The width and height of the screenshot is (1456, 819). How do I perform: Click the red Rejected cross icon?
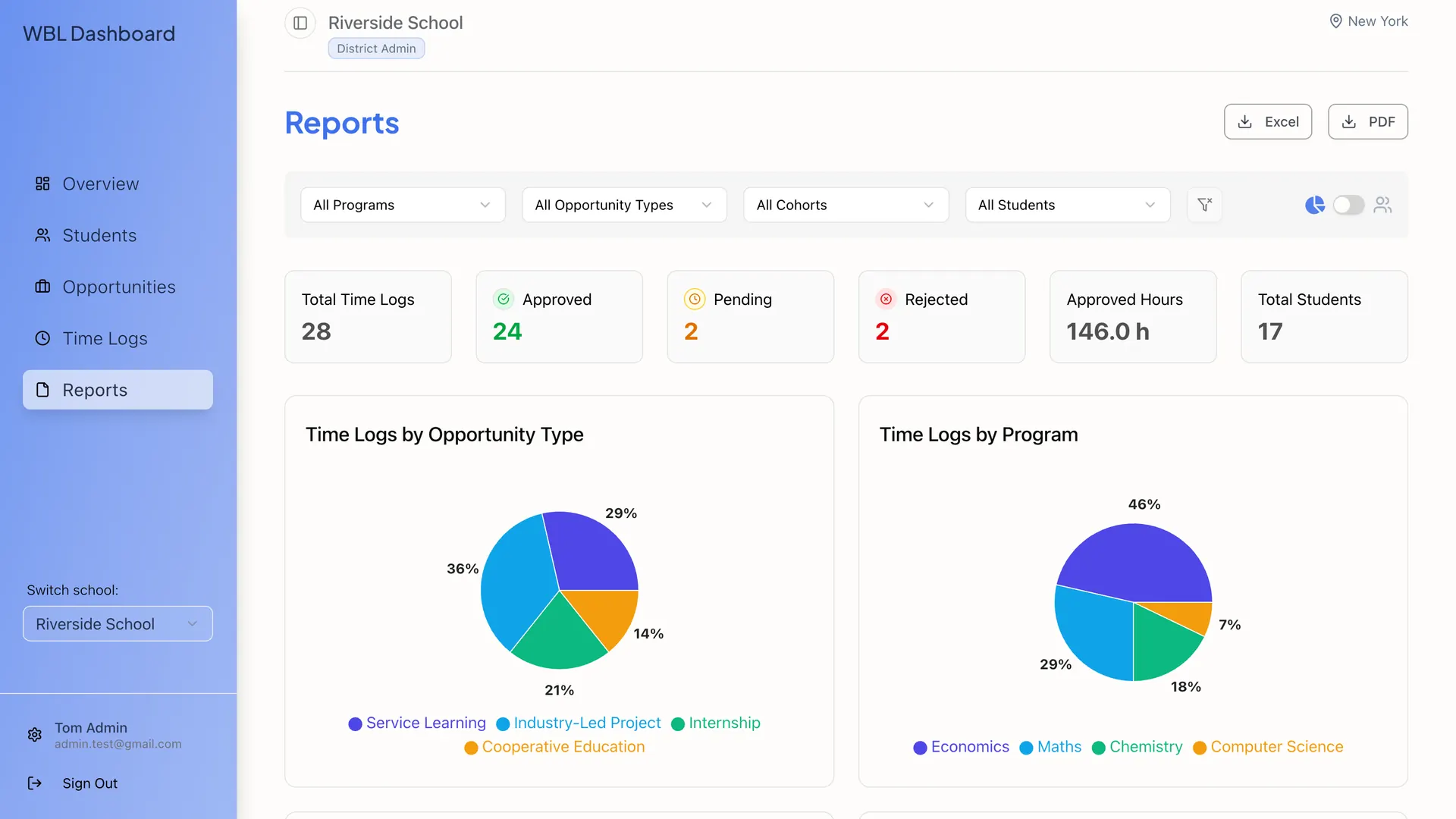pos(886,300)
